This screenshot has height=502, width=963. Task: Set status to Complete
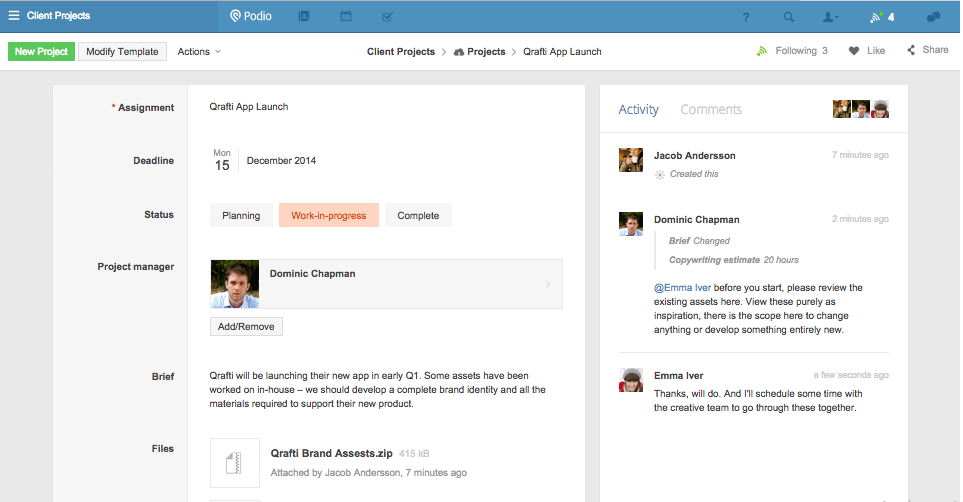click(x=418, y=216)
